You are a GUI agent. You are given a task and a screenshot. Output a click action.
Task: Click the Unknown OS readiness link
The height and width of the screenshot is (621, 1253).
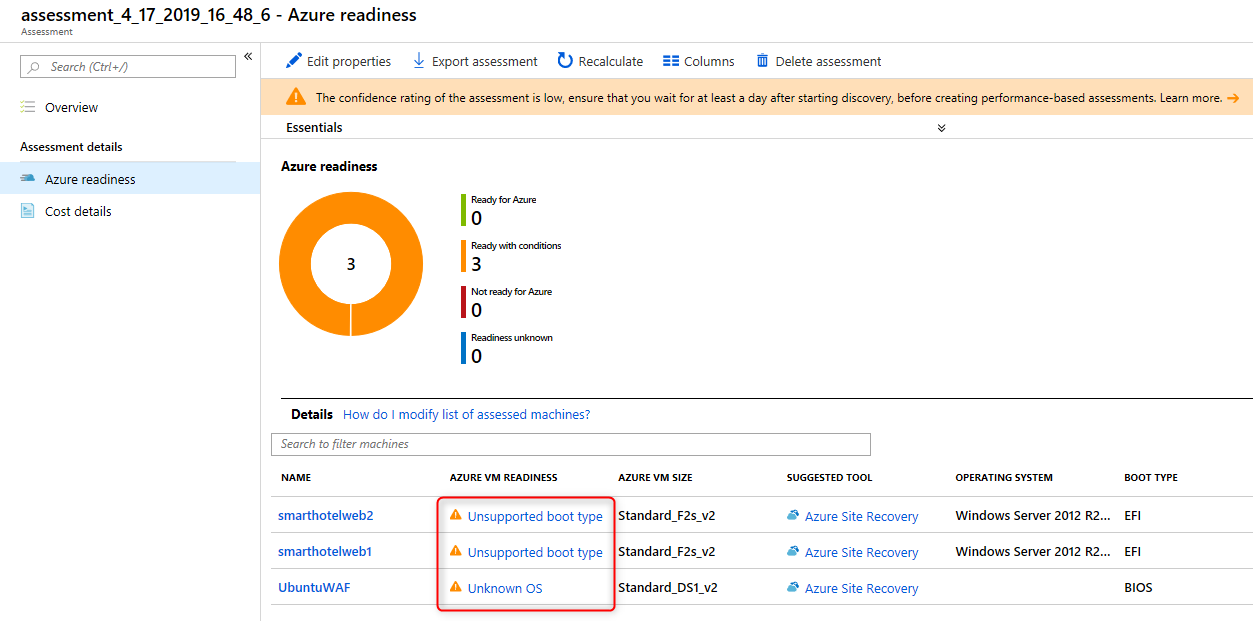point(505,588)
